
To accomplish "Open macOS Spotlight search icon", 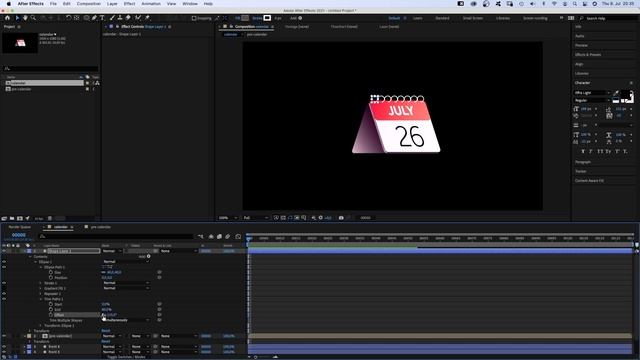I will pyautogui.click(x=575, y=4).
